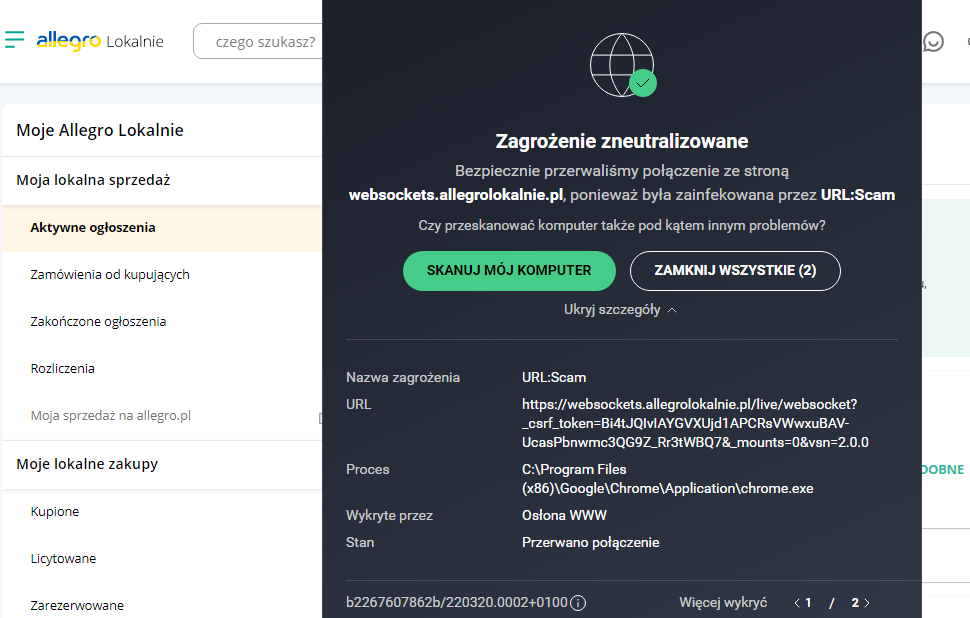Click the blocked websocket URL text

(695, 423)
